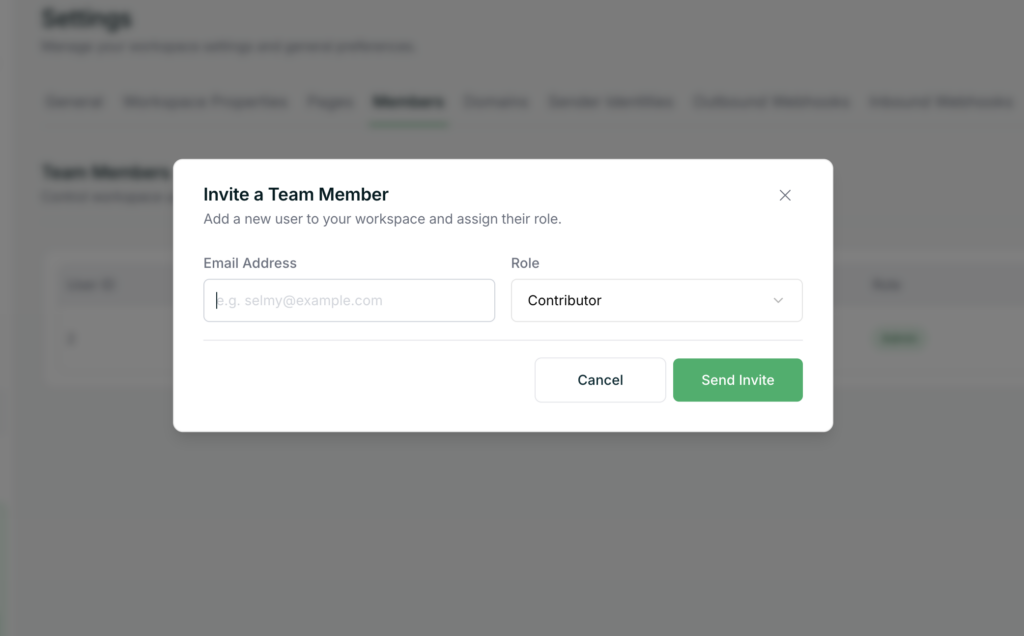The width and height of the screenshot is (1024, 636).
Task: Select the Members tab
Action: 408,102
